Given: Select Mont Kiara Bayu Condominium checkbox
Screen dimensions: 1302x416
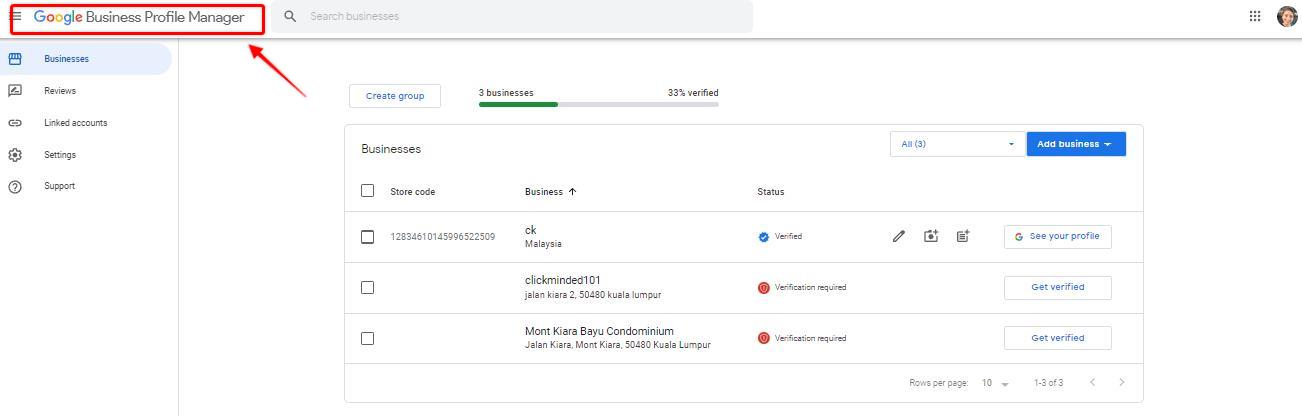Looking at the screenshot, I should (367, 338).
